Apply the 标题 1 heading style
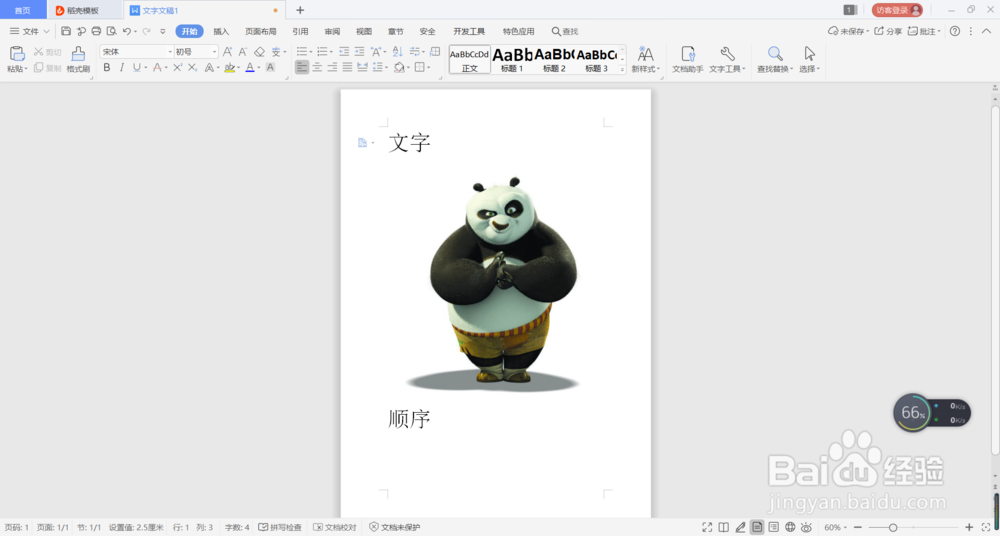The image size is (1000, 536). tap(512, 60)
